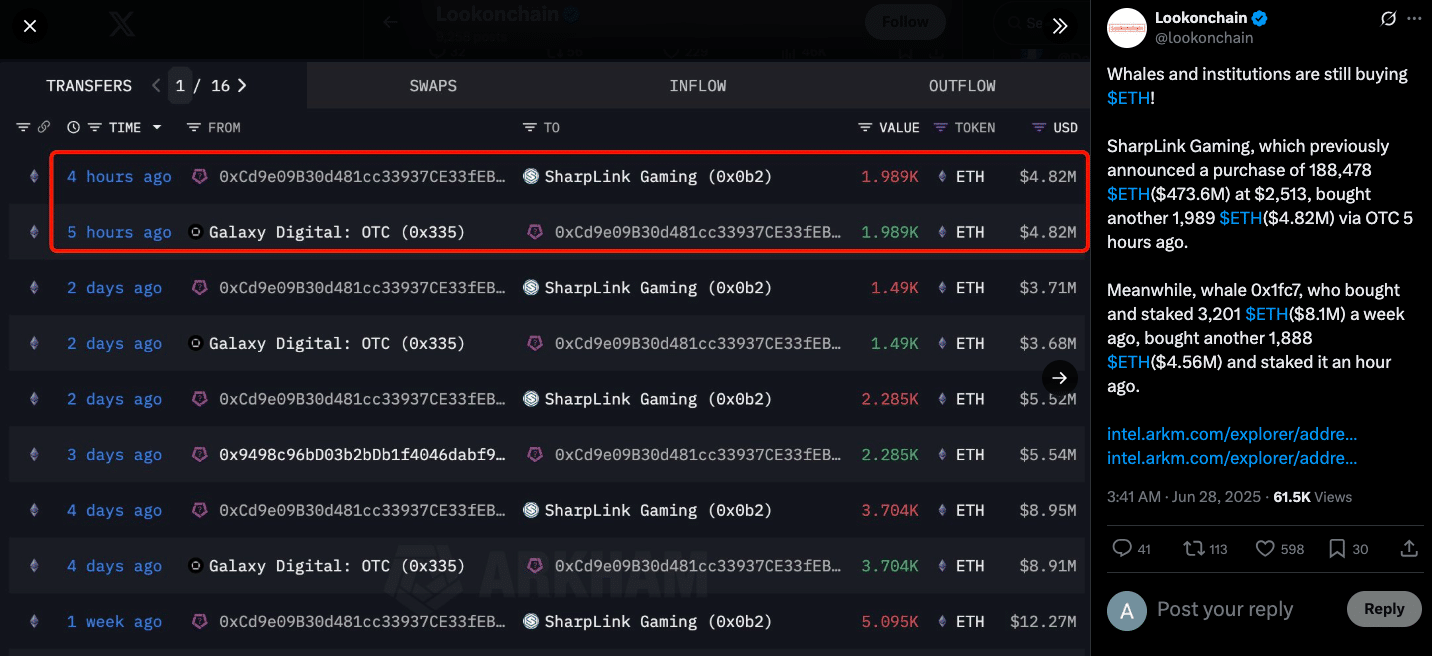Click the Reply button
The width and height of the screenshot is (1432, 656).
click(x=1384, y=609)
